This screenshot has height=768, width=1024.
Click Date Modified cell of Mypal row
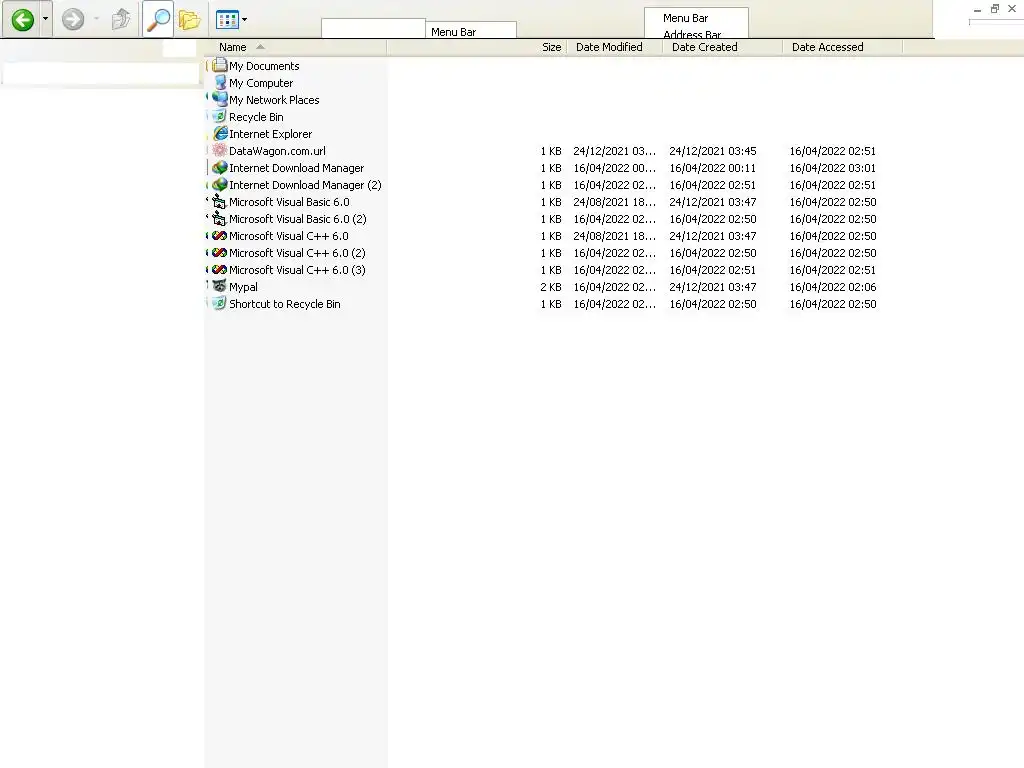615,287
